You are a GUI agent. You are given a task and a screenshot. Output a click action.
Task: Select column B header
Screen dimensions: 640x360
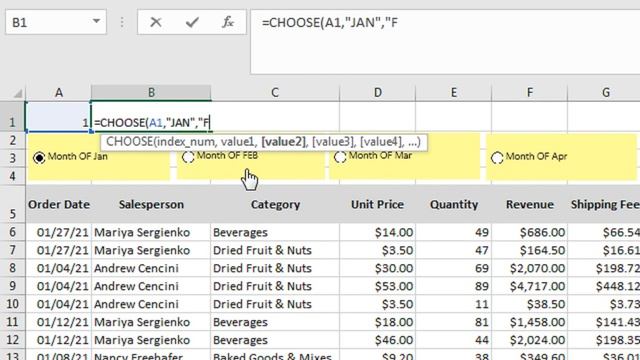151,93
